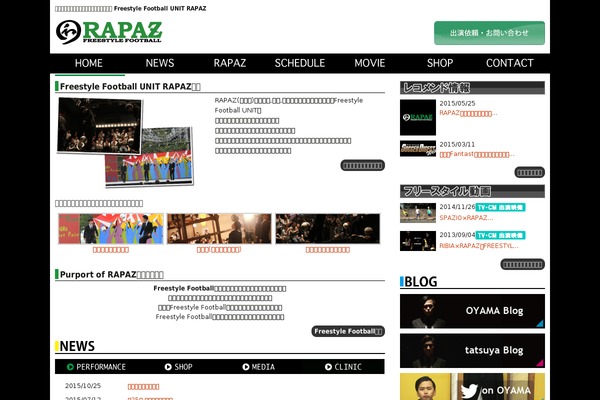The height and width of the screenshot is (400, 600).
Task: Open the Soccer Digest thumbnail dated 2015/03/11
Action: click(418, 149)
